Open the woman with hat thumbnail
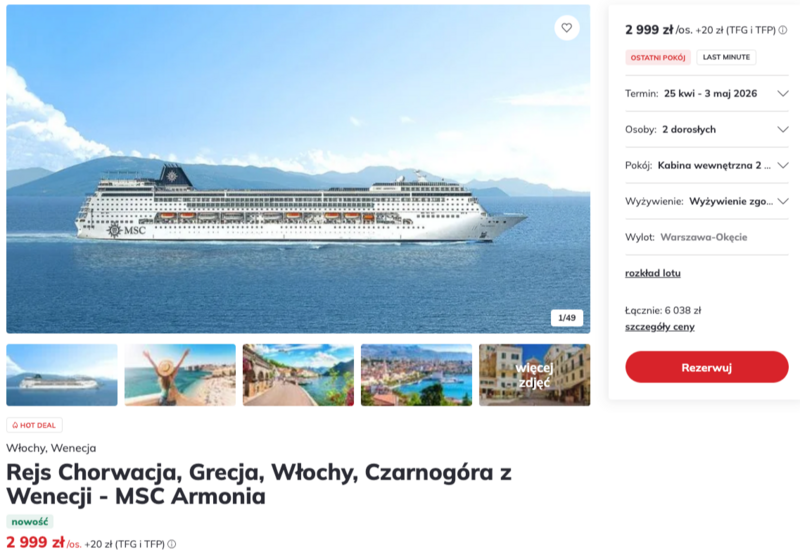This screenshot has height=550, width=800. 180,375
